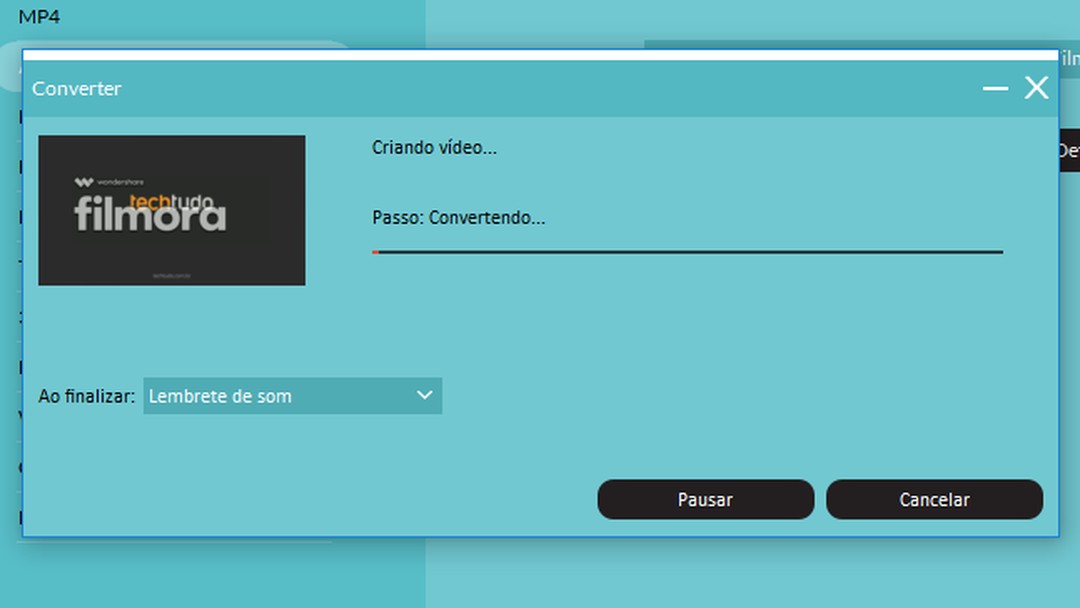The height and width of the screenshot is (608, 1080).
Task: Click the X icon on the Converter dialog
Action: coord(1036,88)
